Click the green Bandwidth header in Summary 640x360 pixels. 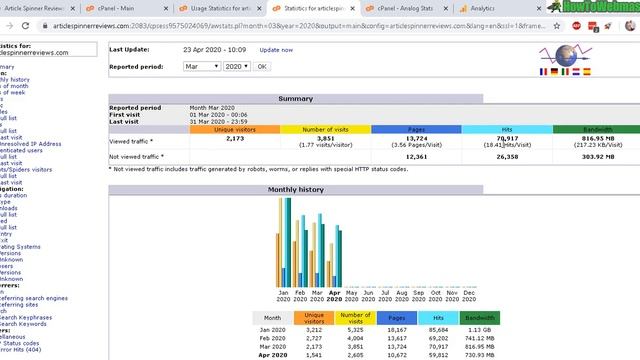[597, 129]
